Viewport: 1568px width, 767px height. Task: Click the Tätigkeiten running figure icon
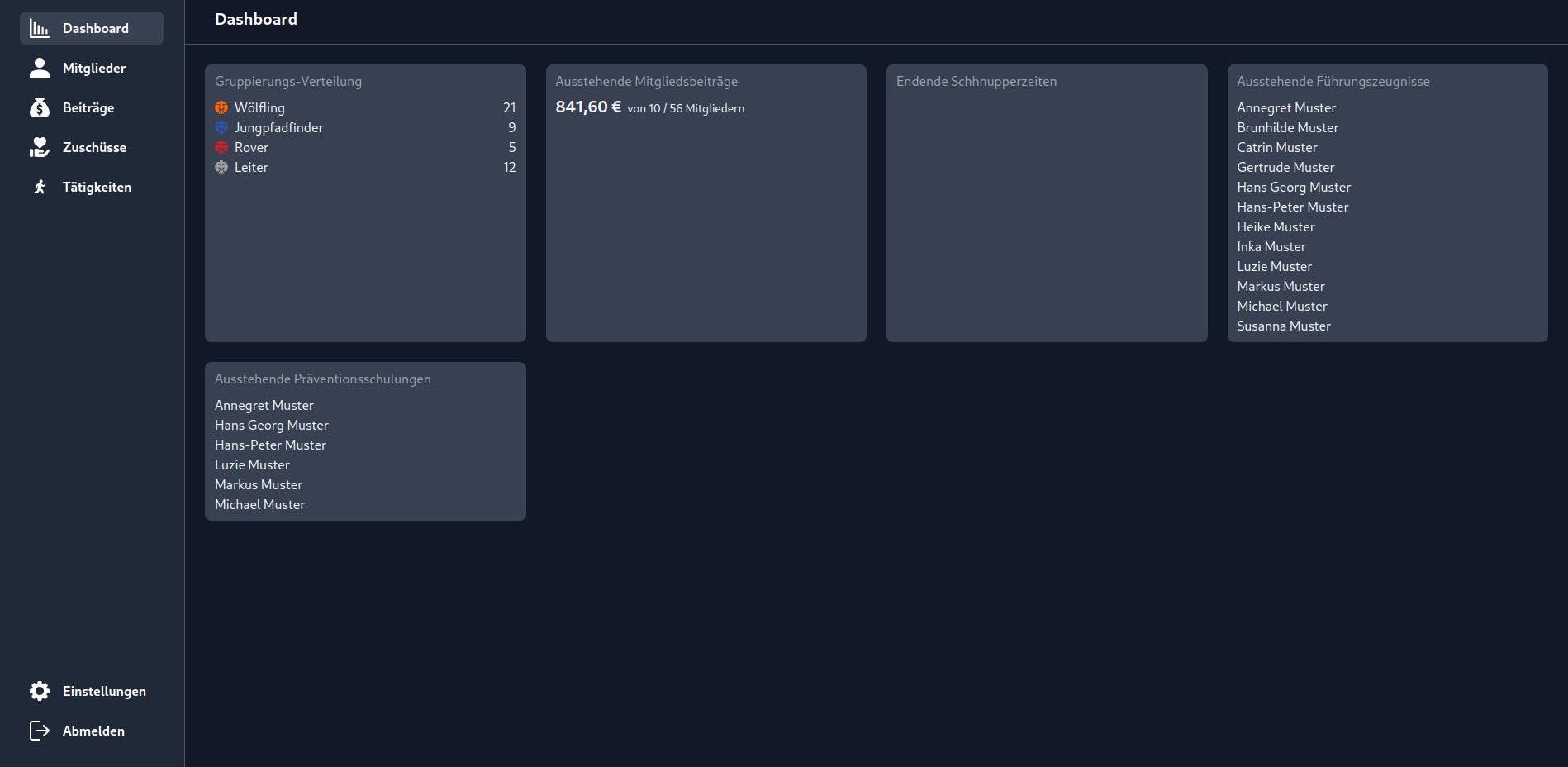tap(39, 187)
